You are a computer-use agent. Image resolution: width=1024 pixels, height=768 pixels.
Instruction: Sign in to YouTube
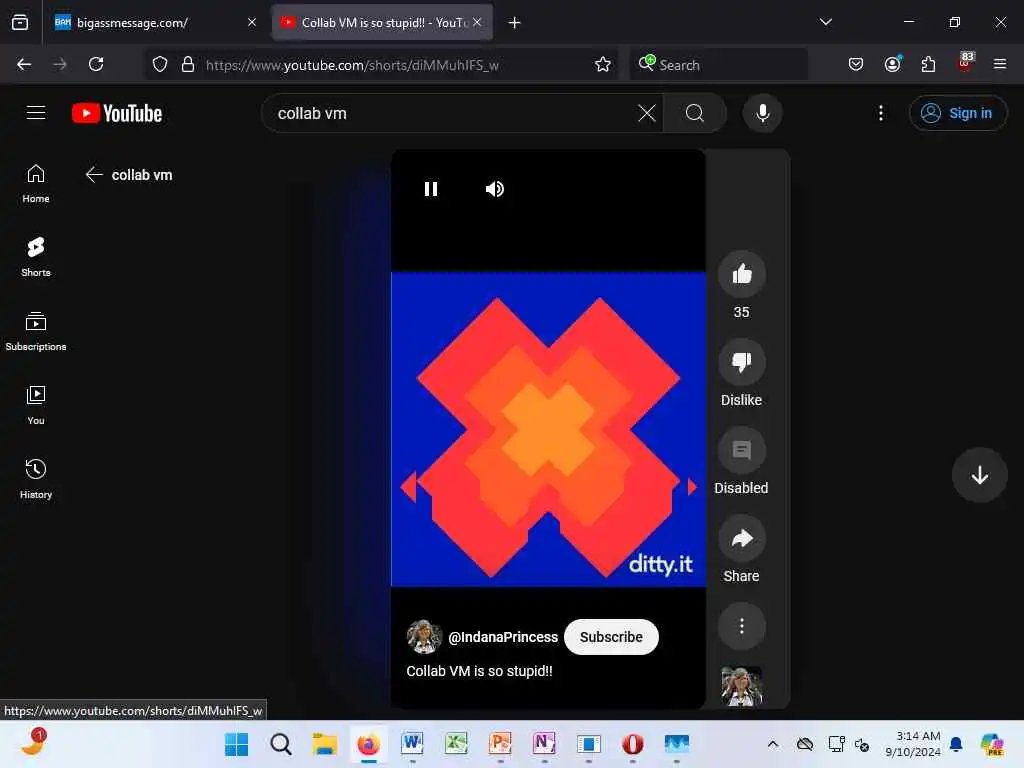point(957,113)
